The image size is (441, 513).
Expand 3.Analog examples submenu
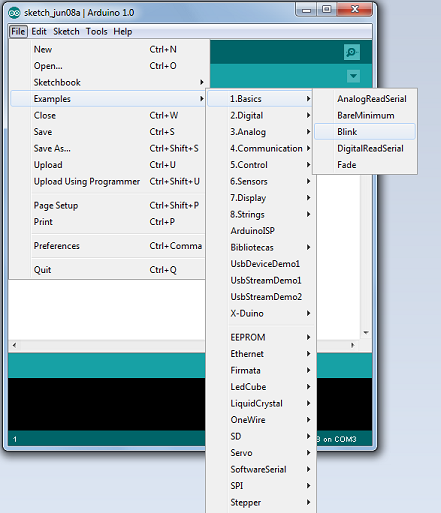(260, 132)
